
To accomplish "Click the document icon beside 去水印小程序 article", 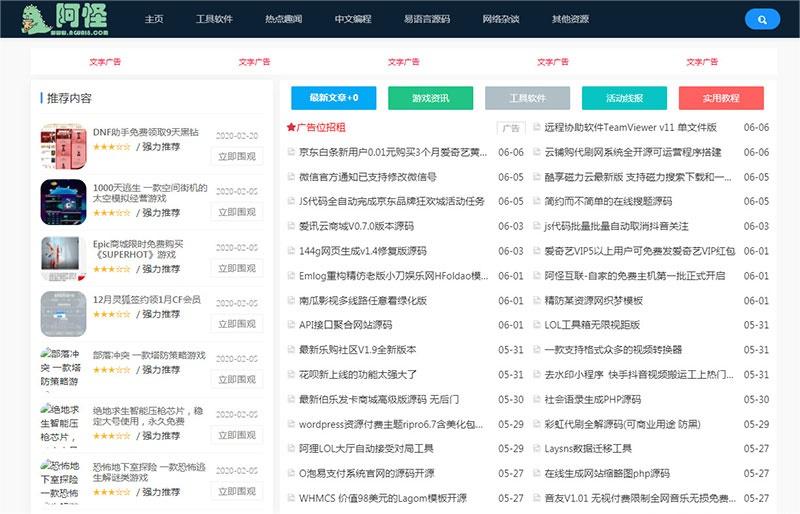I will (x=536, y=374).
